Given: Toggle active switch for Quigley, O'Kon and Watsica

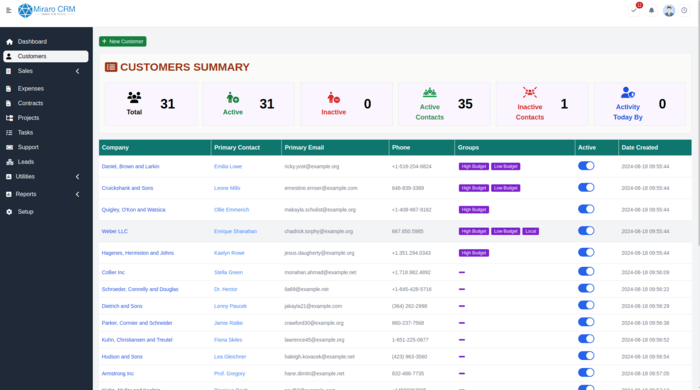Looking at the screenshot, I should click(586, 209).
